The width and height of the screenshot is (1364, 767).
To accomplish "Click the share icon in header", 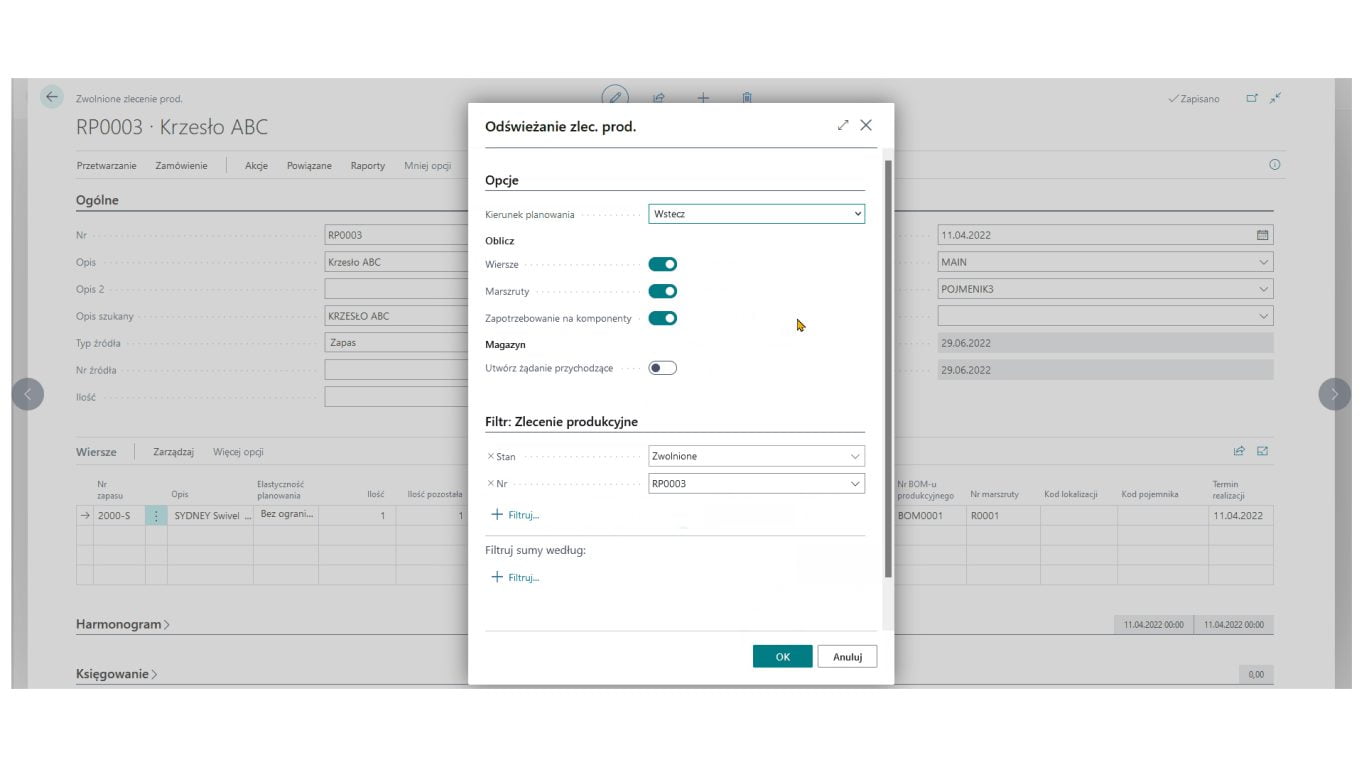I will [659, 98].
